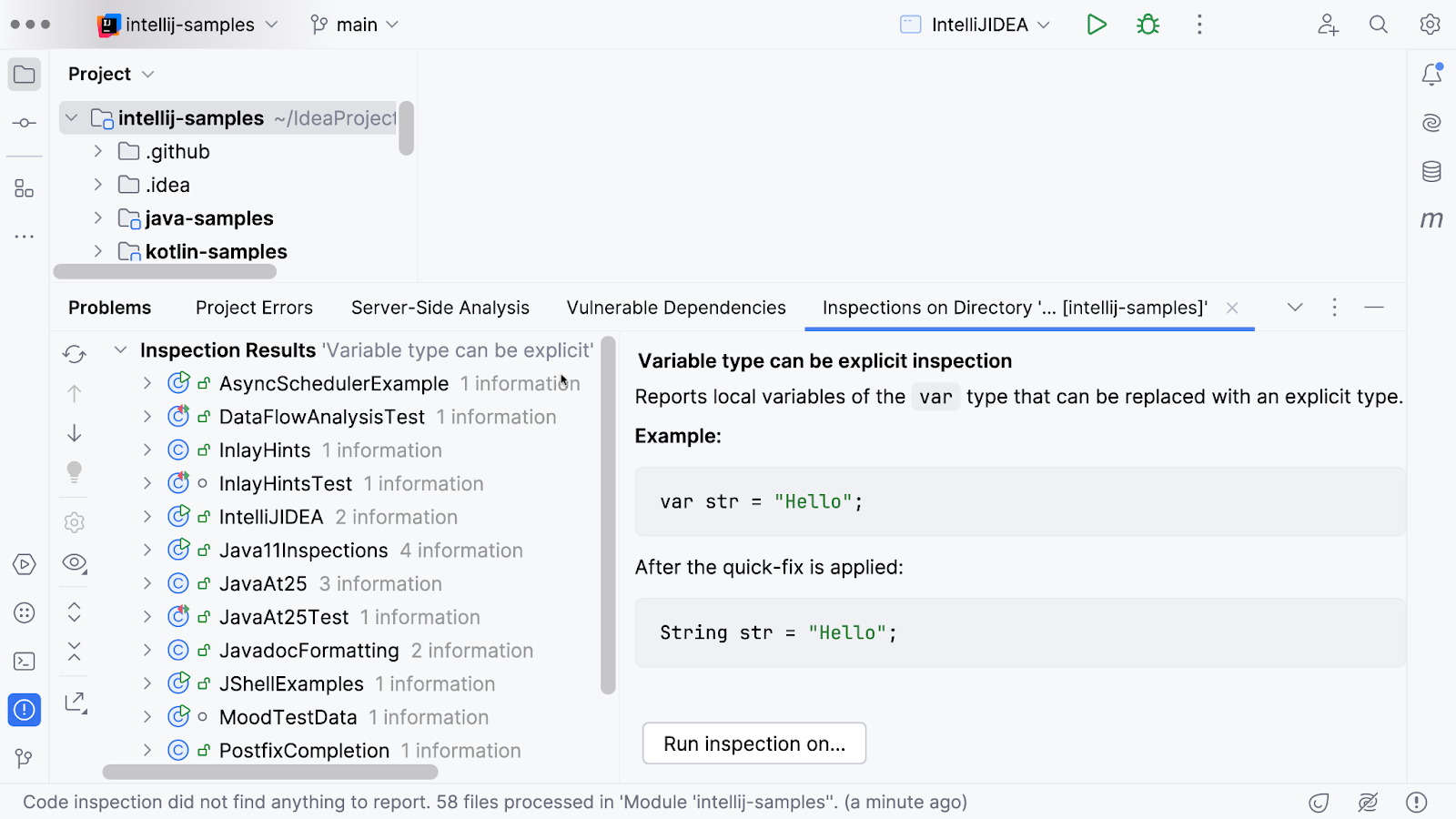Open the Maven tool window
The image size is (1456, 819).
click(x=1431, y=219)
